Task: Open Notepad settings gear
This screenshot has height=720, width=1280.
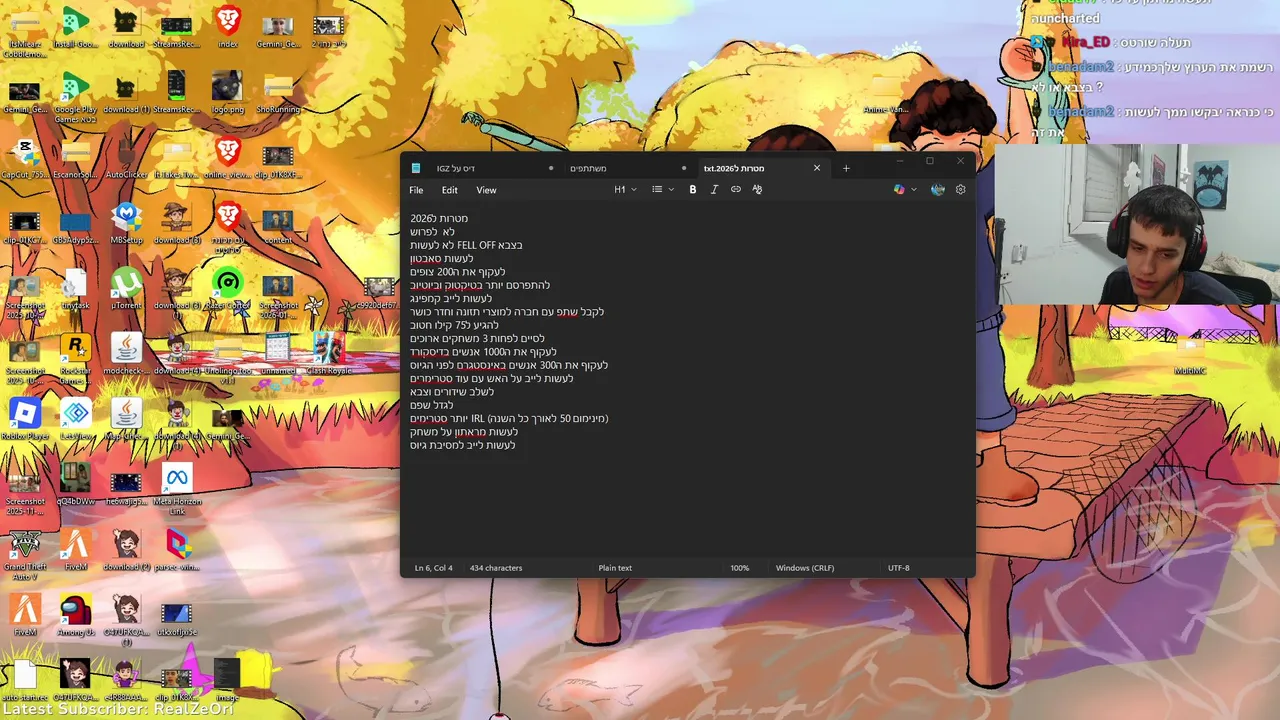Action: (961, 190)
